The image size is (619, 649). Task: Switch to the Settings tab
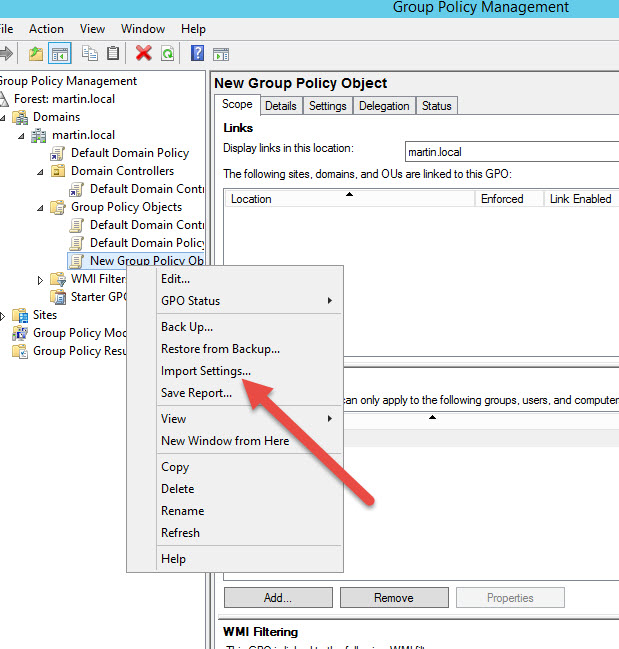tap(327, 106)
